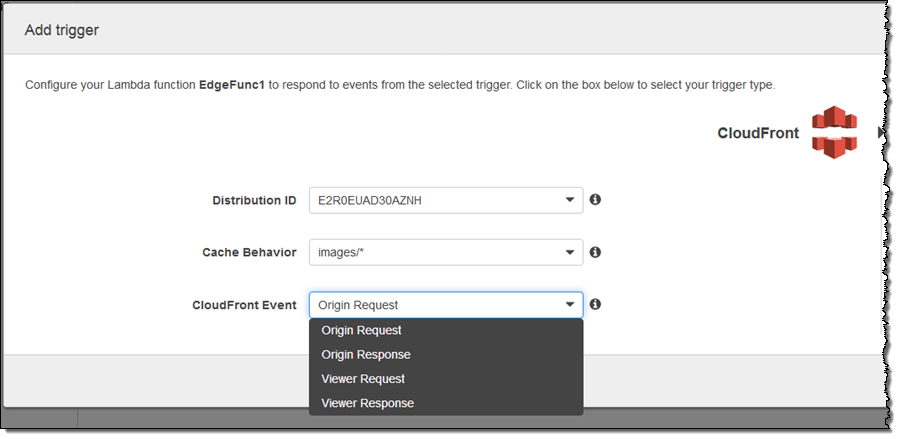The height and width of the screenshot is (439, 900).
Task: Select Viewer Response in the event list
Action: click(367, 403)
